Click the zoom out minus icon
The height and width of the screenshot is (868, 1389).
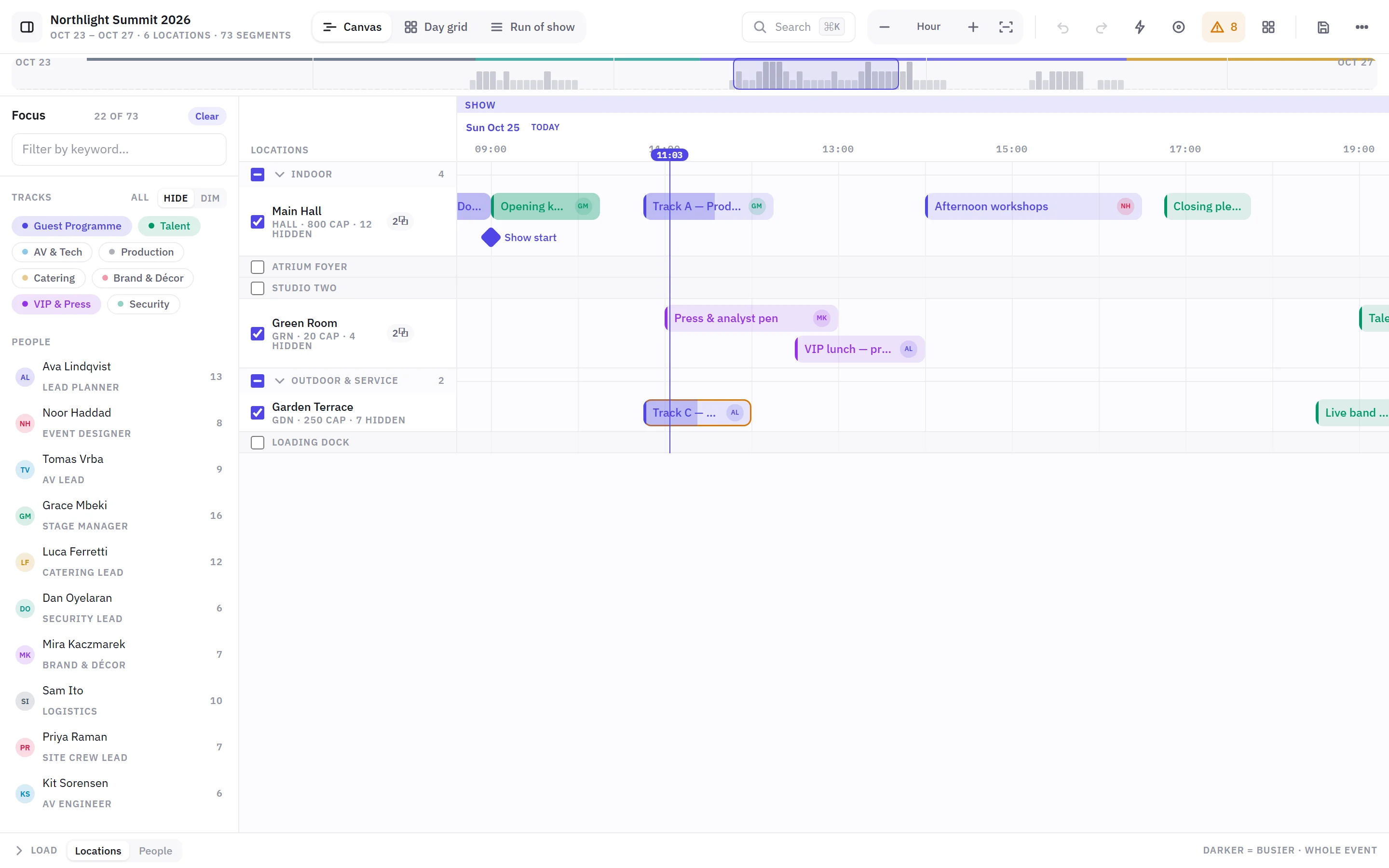click(885, 27)
